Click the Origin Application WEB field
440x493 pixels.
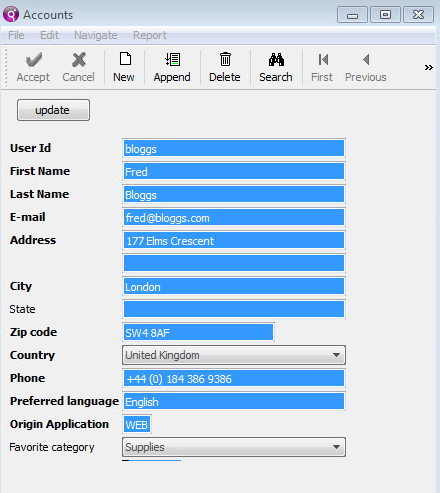pyautogui.click(x=137, y=424)
